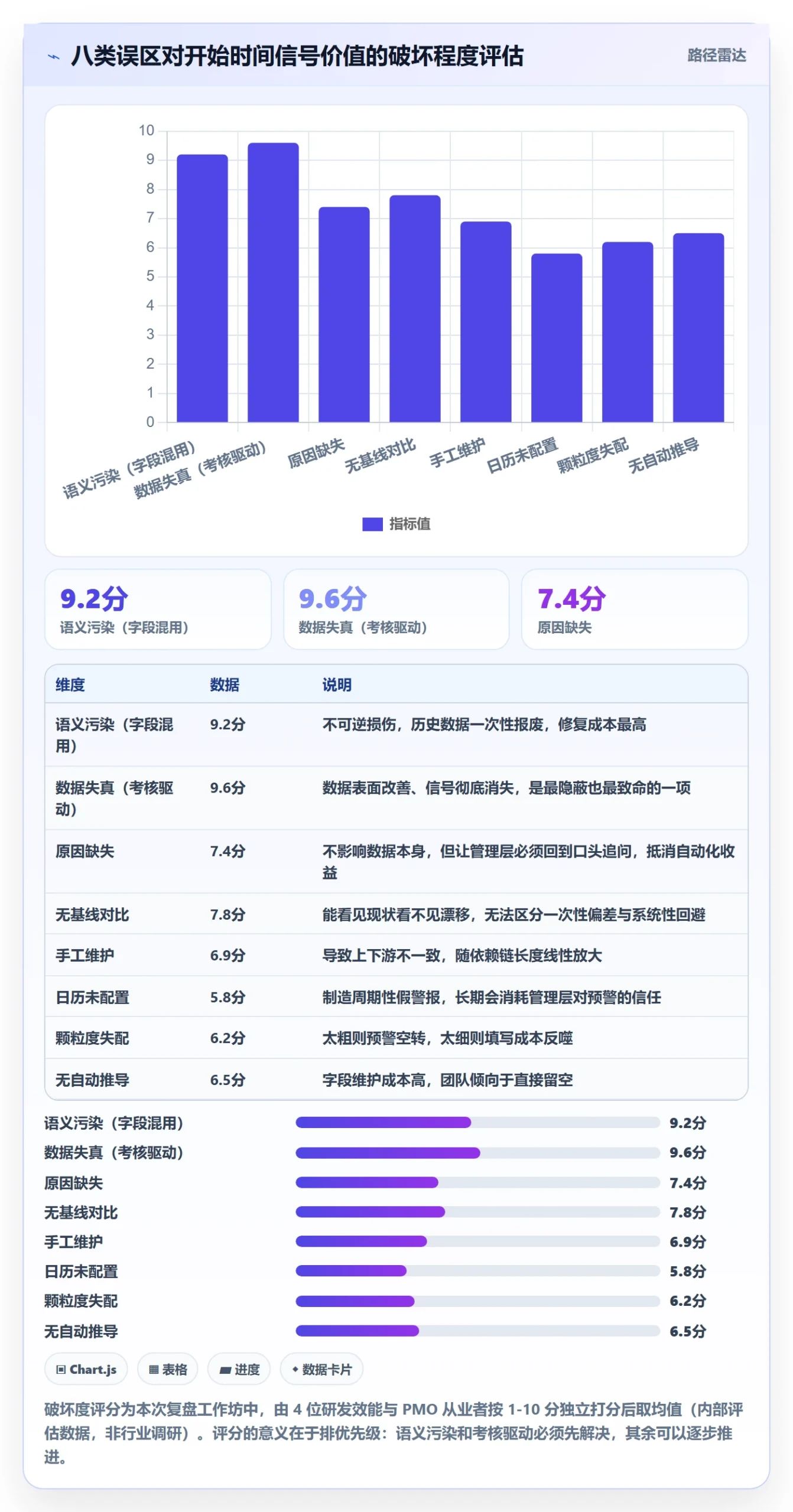Open the 9.2分 语义污染 data card
Image resolution: width=793 pixels, height=1512 pixels.
(x=158, y=609)
